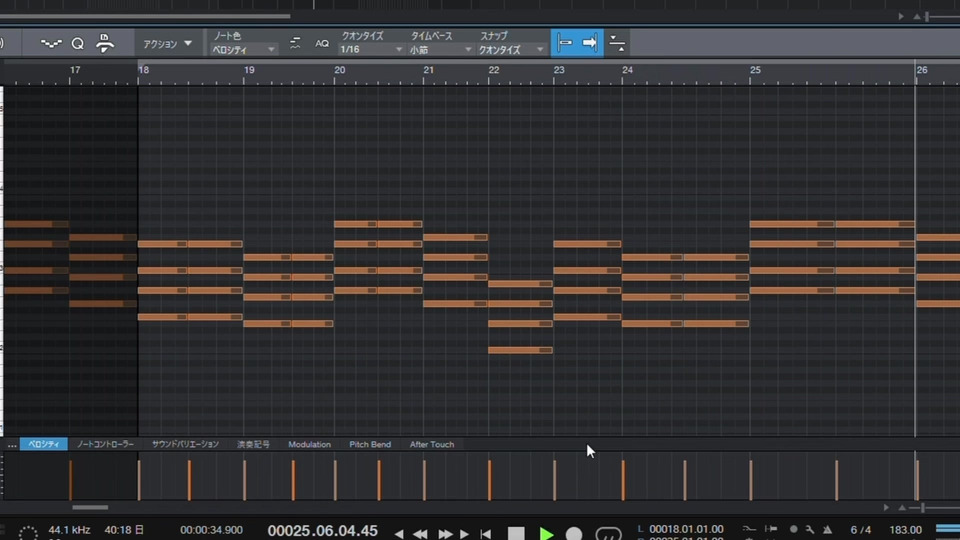Click the velocity bar at bar 22 start
Image resolution: width=960 pixels, height=540 pixels.
pyautogui.click(x=489, y=479)
